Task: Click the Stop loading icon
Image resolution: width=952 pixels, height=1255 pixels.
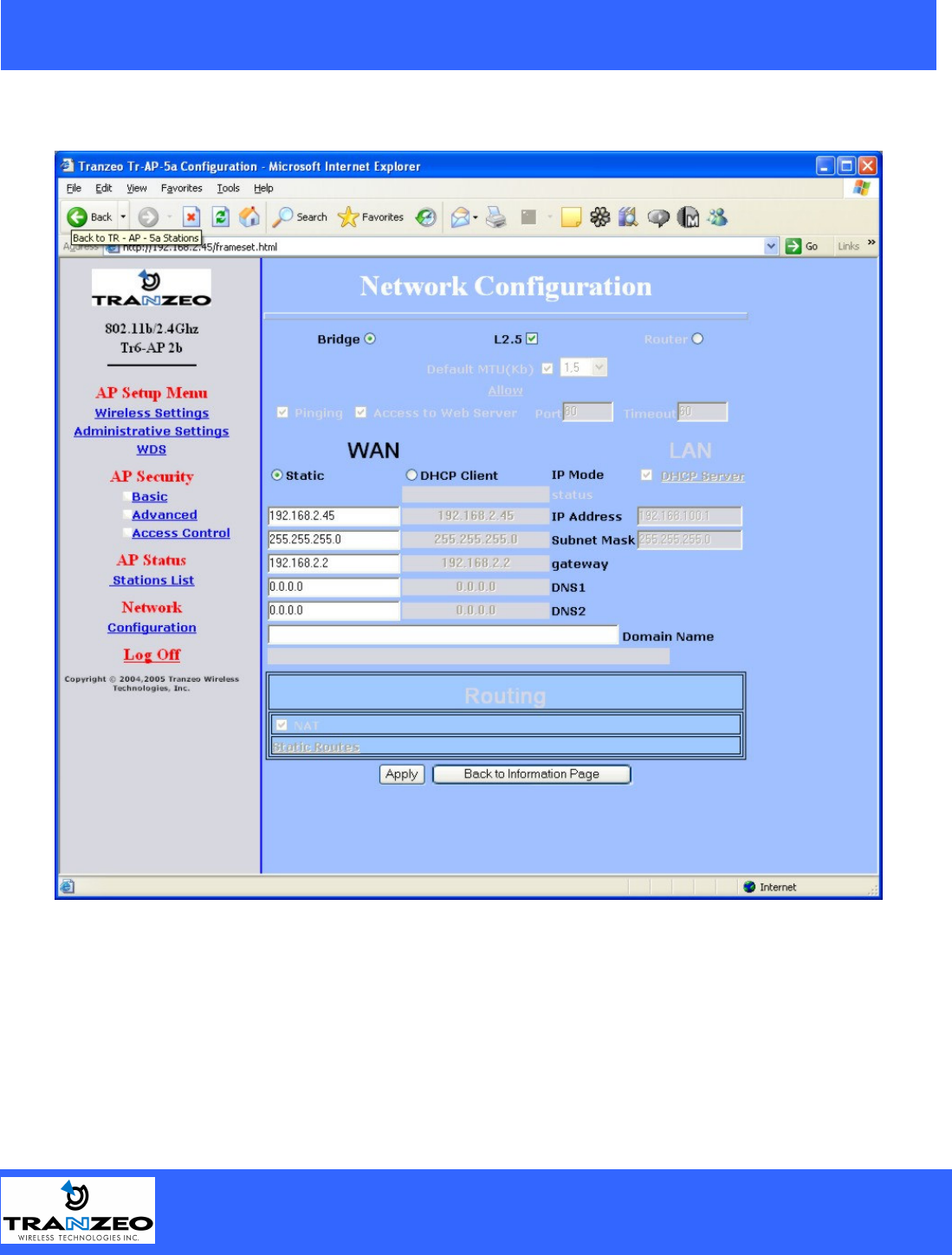Action: tap(191, 217)
